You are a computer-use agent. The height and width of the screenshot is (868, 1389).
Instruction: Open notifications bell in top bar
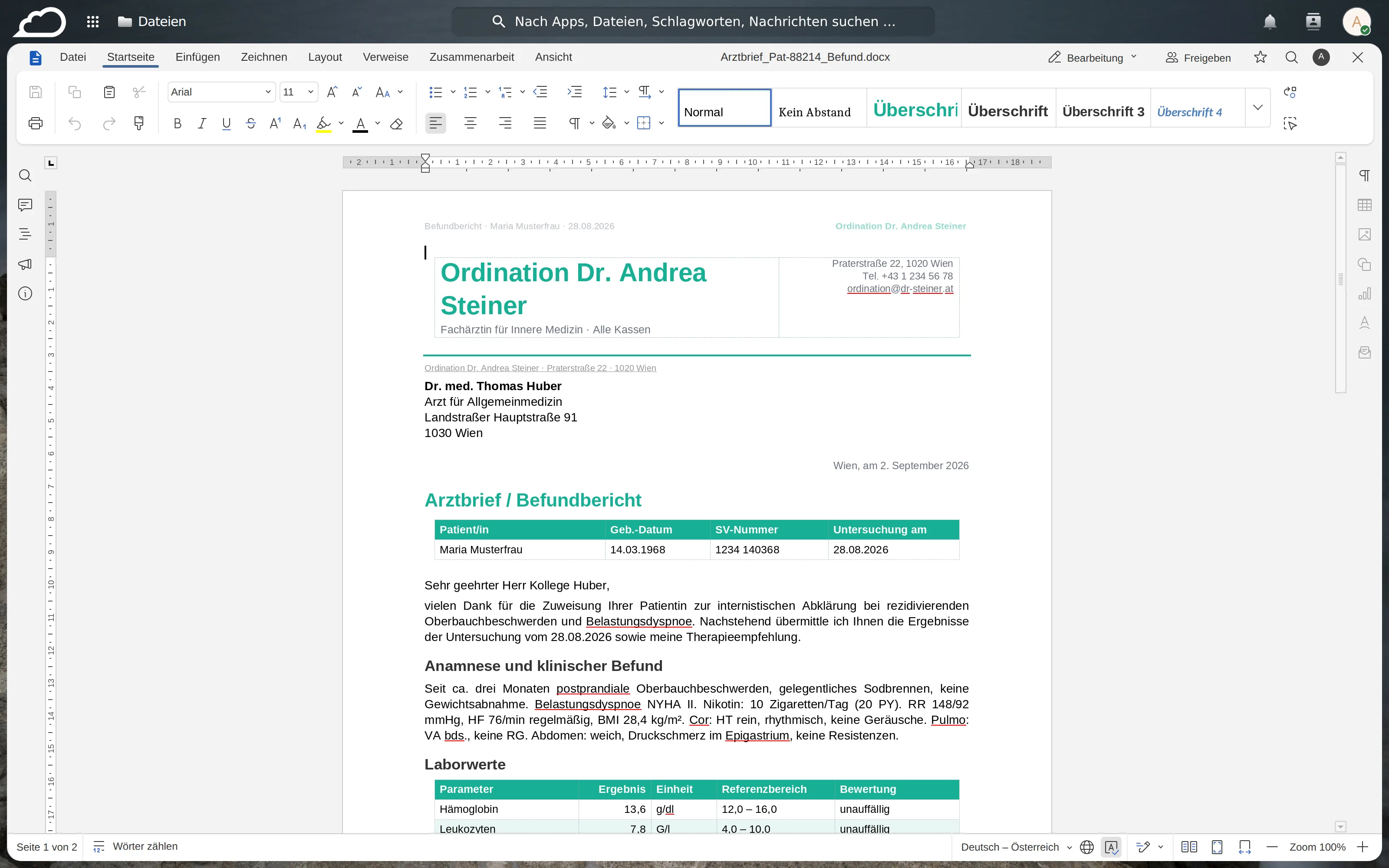(1270, 22)
